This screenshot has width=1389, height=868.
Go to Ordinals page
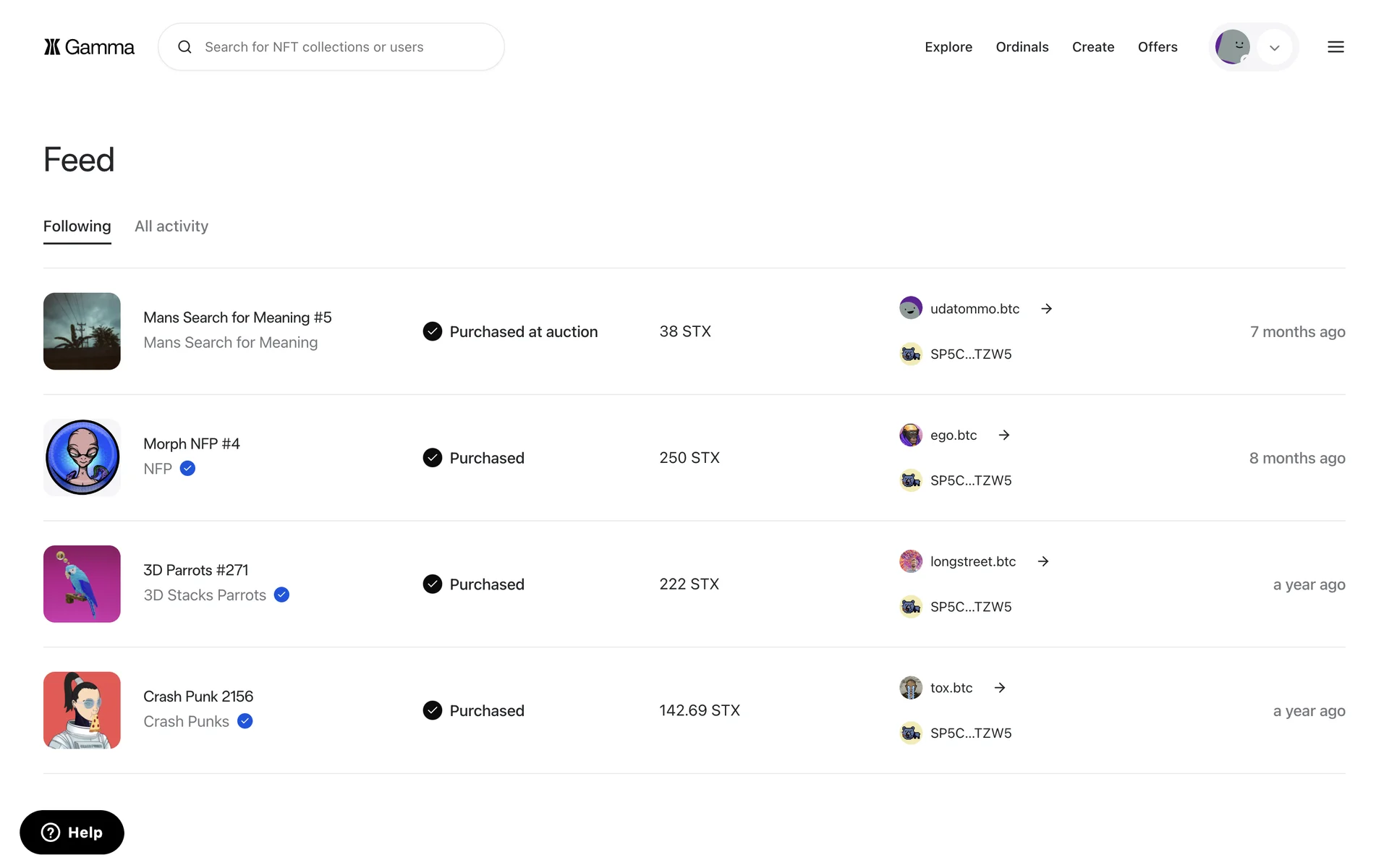(1021, 47)
